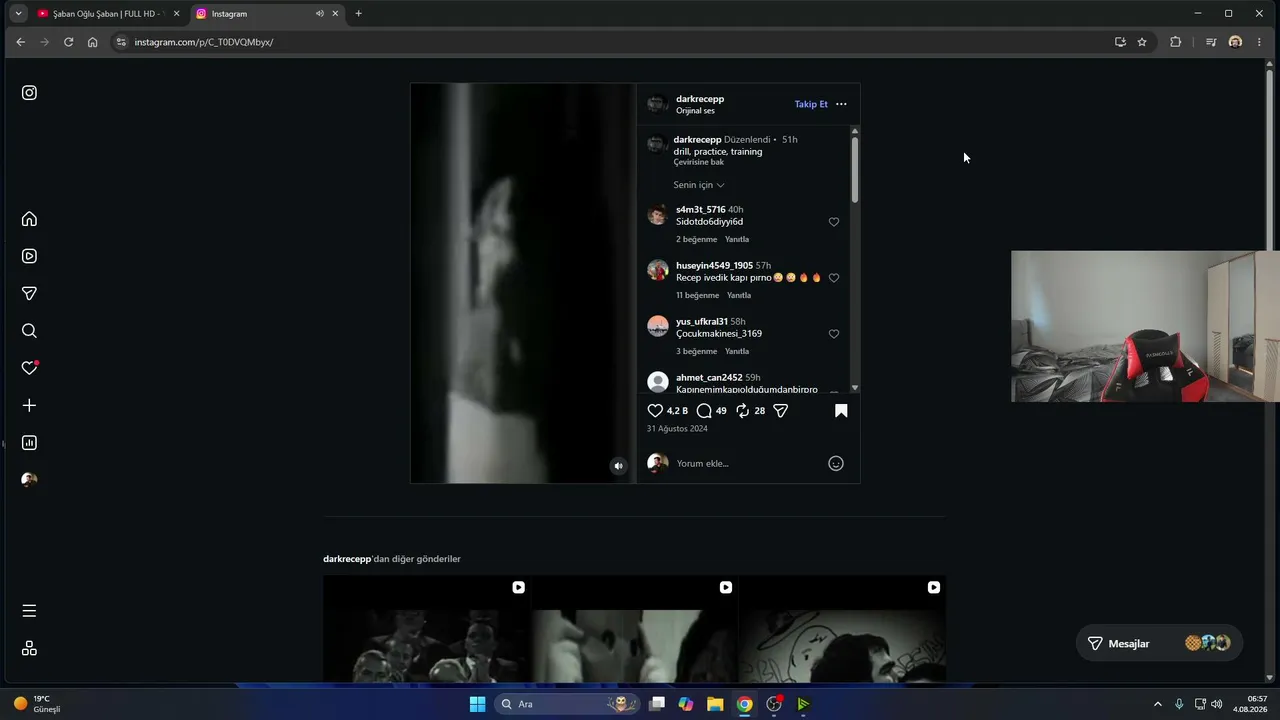Like comment by s4m3t_5716
This screenshot has height=720, width=1280.
click(x=834, y=222)
